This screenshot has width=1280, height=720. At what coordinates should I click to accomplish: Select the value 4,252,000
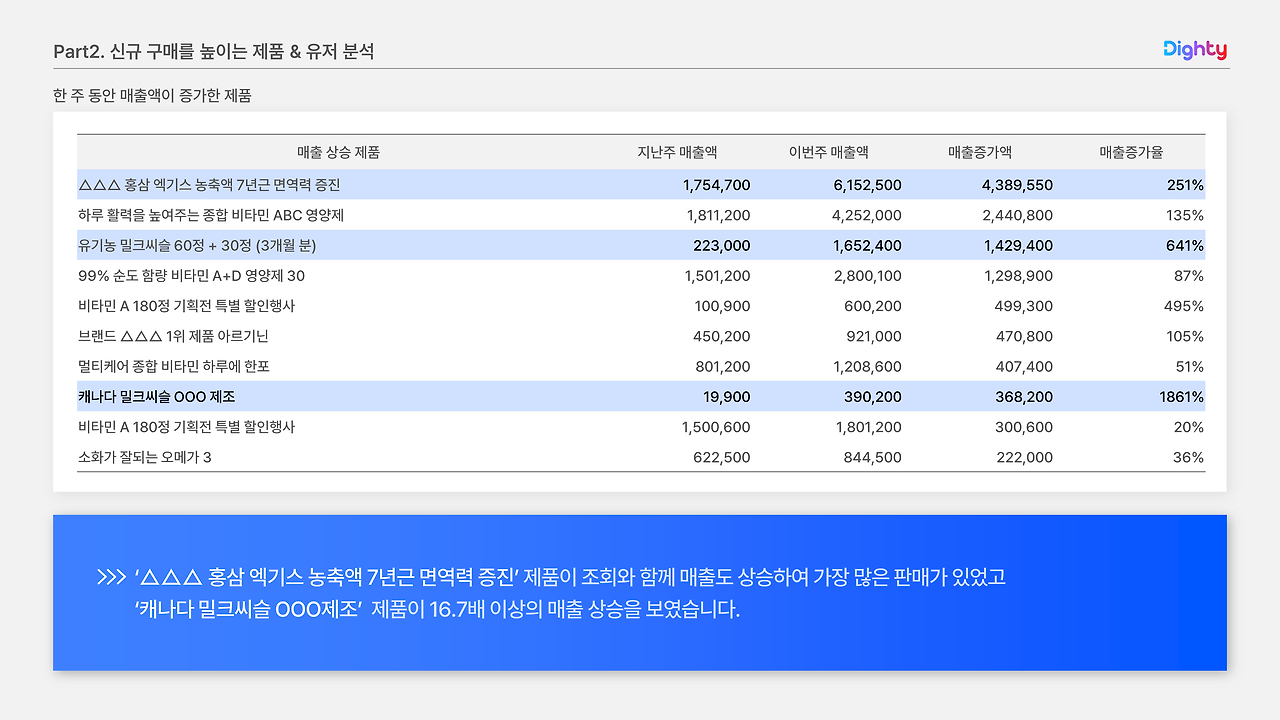pos(868,215)
